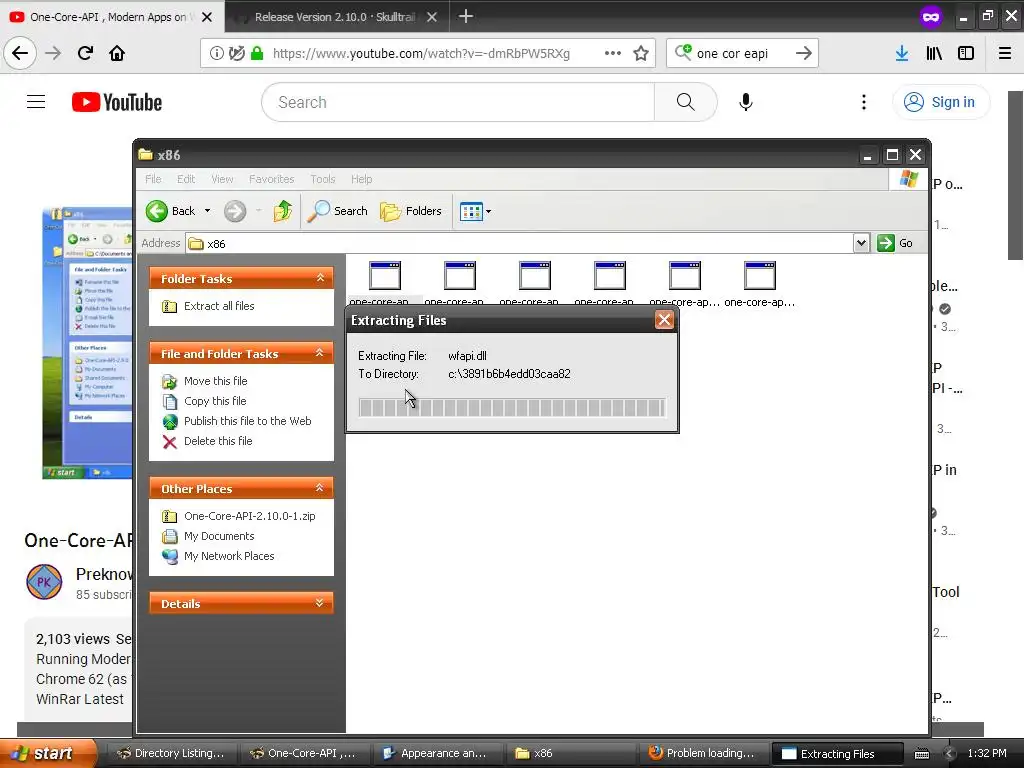Open Favorites menu in x86 window

(x=272, y=179)
